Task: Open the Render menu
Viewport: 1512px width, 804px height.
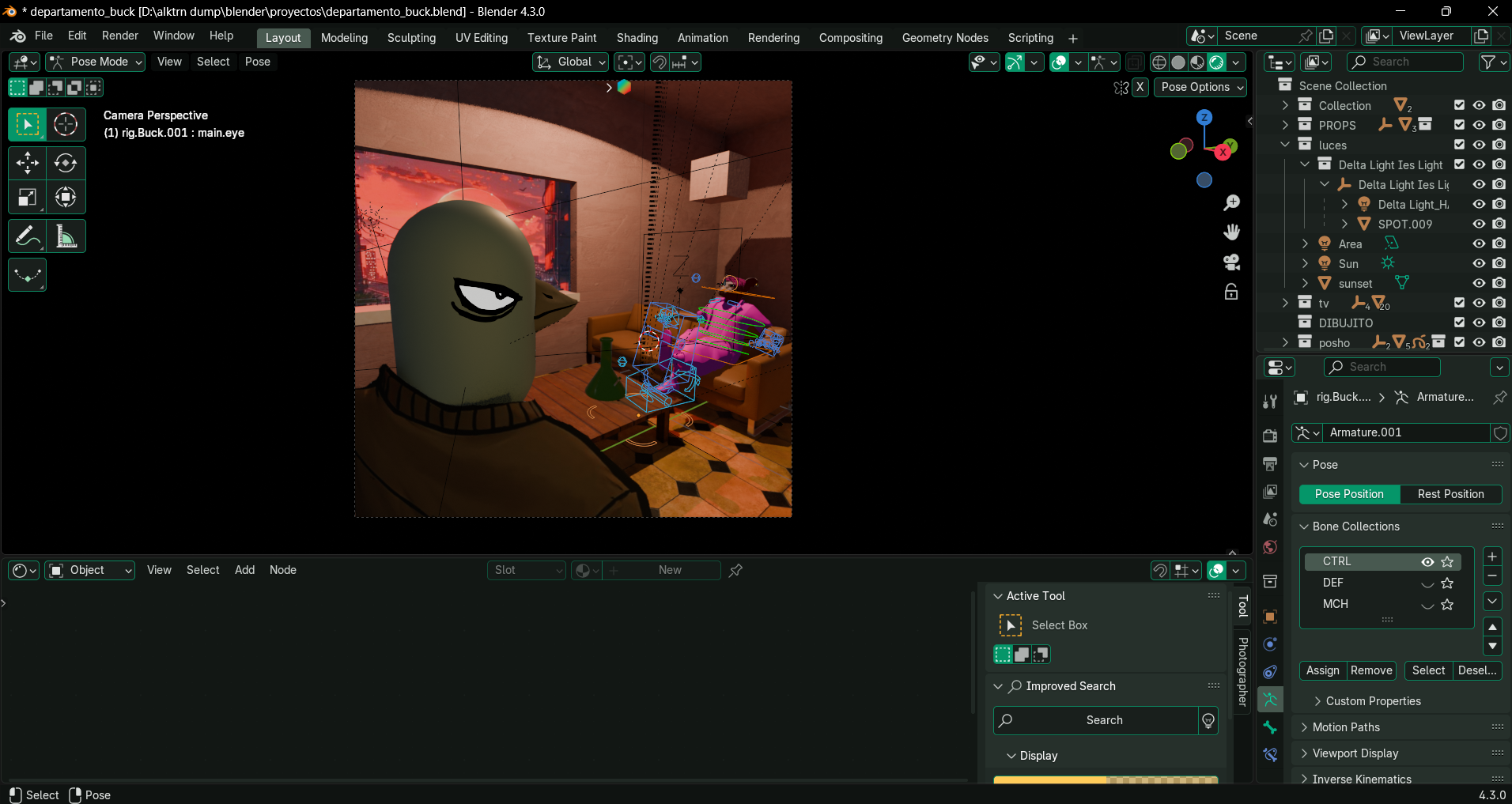Action: tap(119, 36)
